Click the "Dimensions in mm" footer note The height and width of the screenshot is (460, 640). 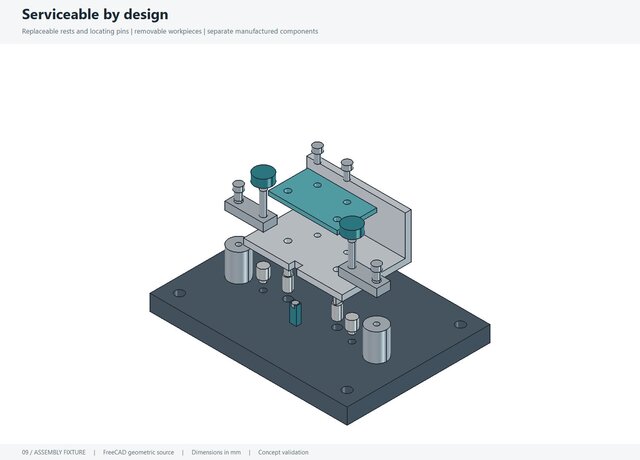(x=216, y=452)
